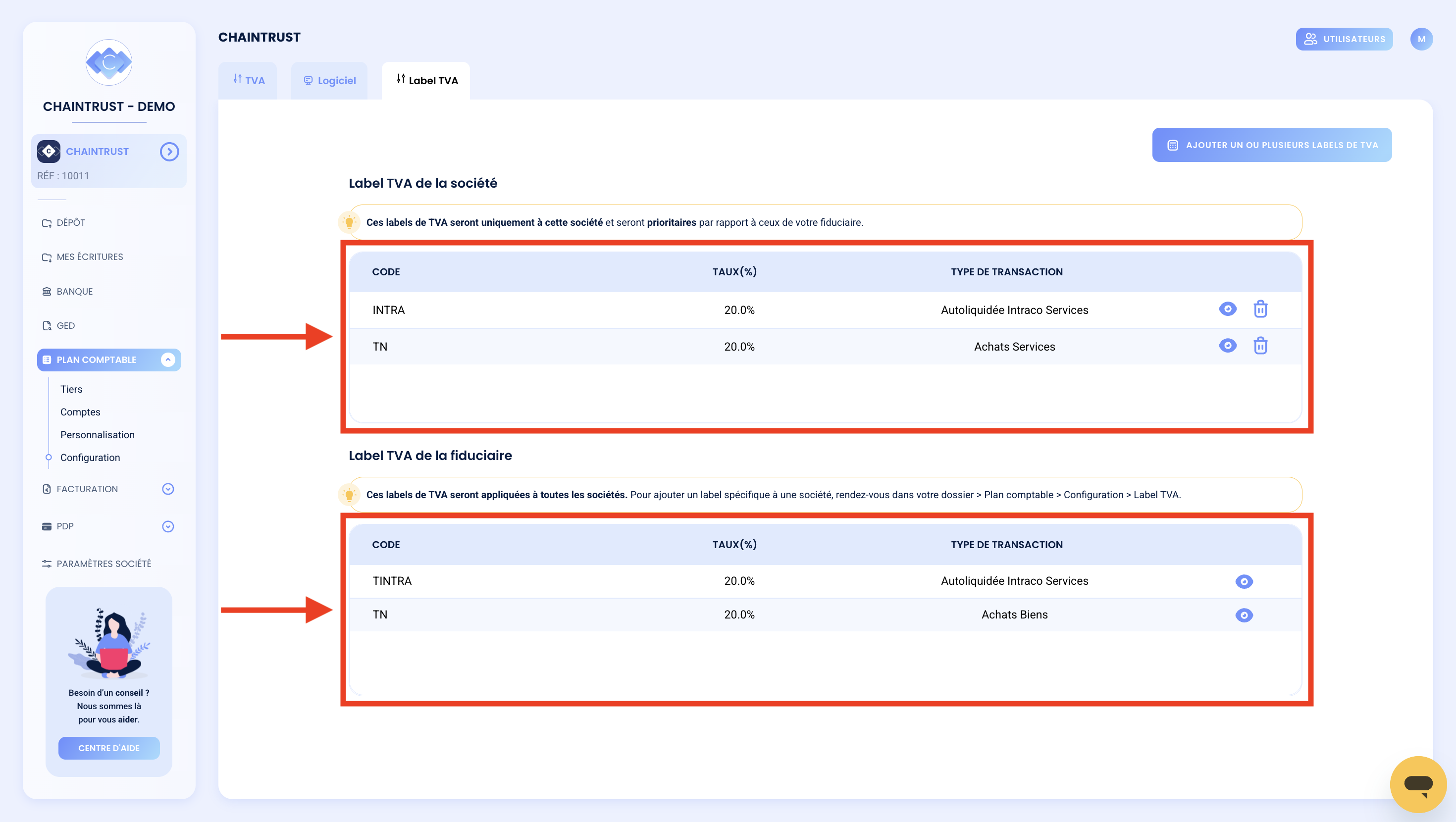Open PARAMÈTRES SOCIÉTÉ settings
1456x822 pixels.
pyautogui.click(x=97, y=564)
